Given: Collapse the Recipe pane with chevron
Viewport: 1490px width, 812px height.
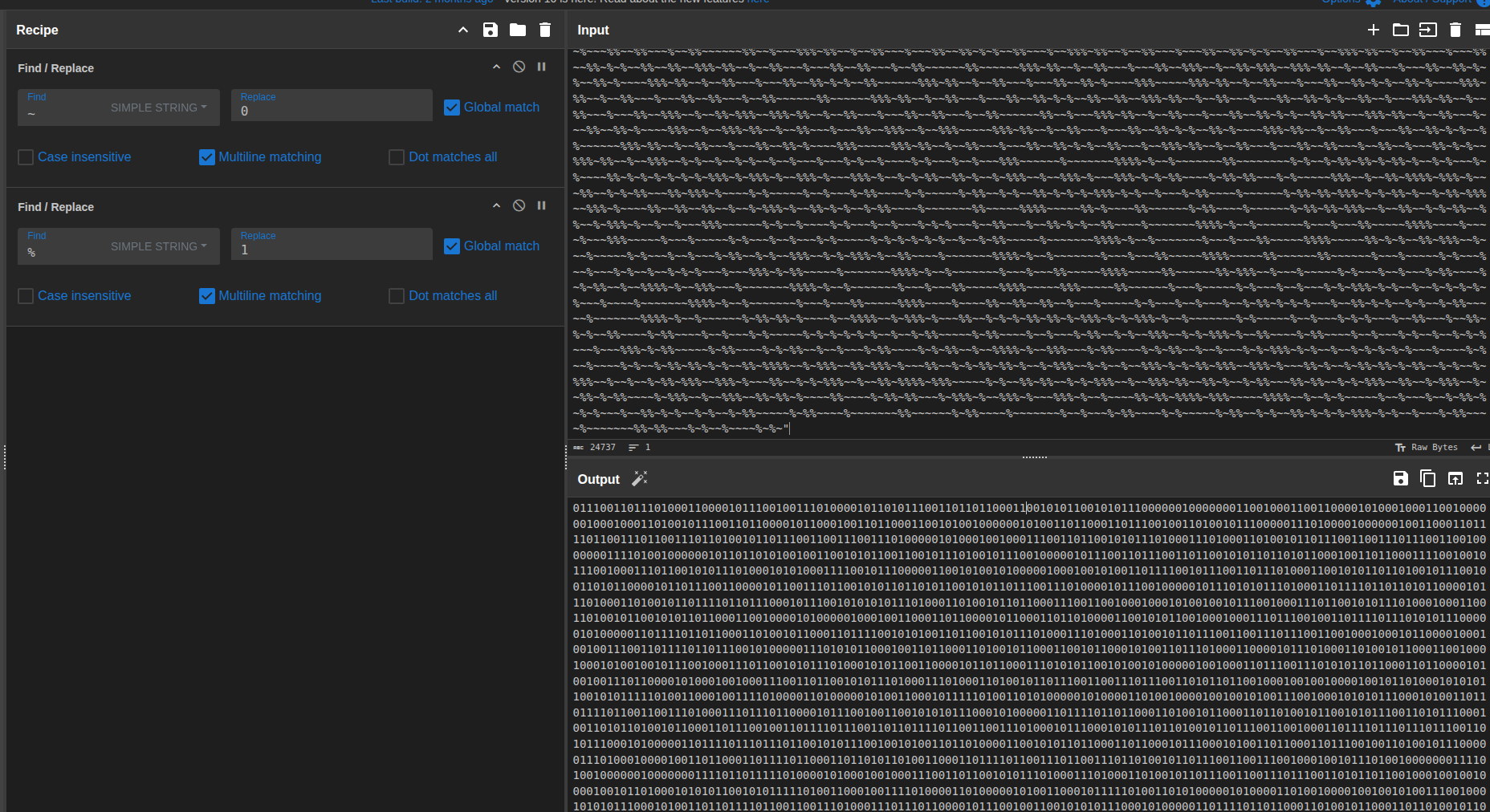Looking at the screenshot, I should 463,30.
